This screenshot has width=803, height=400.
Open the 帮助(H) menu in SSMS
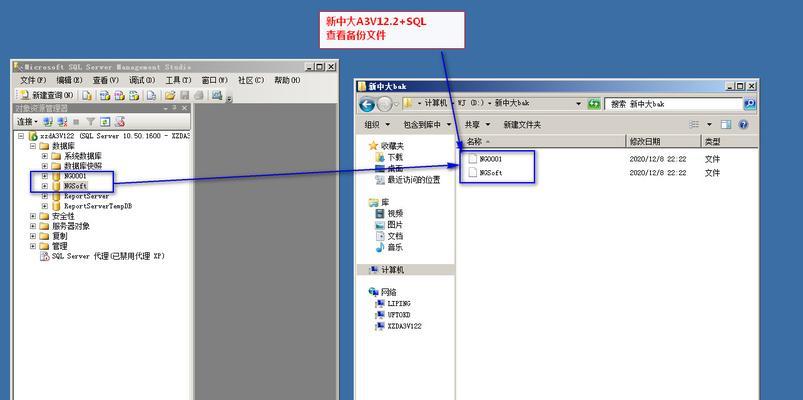pos(287,80)
